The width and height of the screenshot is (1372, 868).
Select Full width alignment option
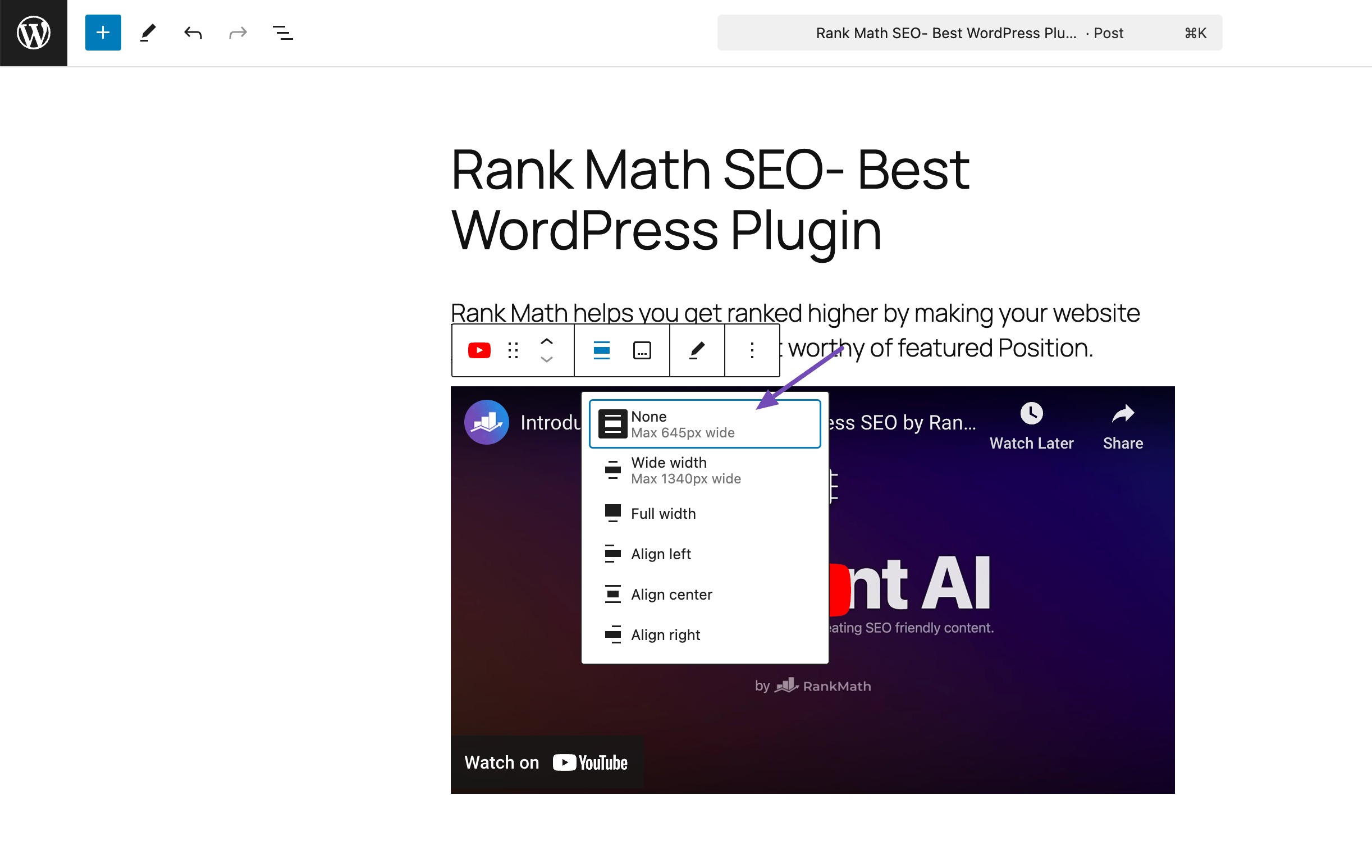pos(663,513)
